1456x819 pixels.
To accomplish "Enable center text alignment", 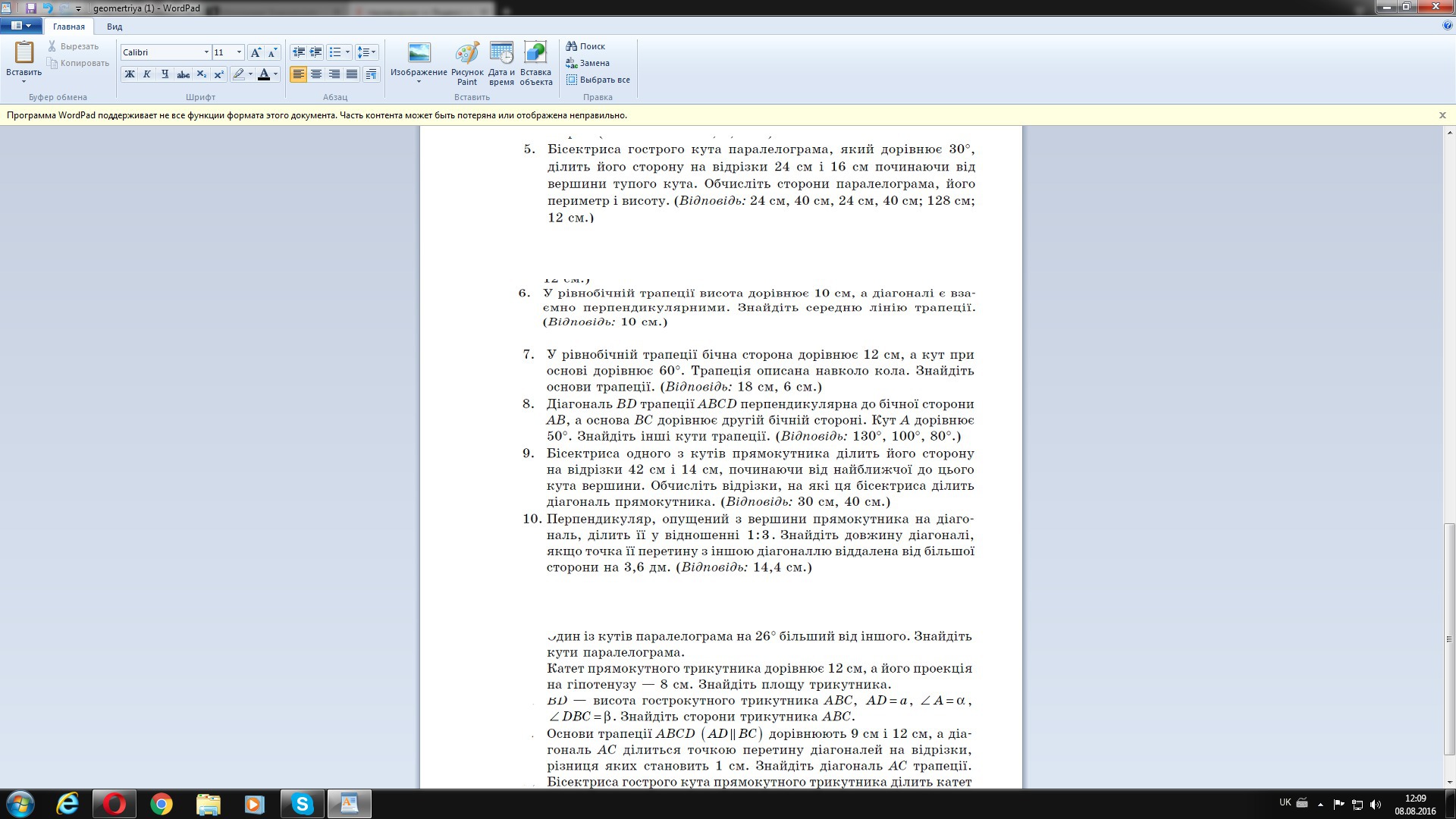I will [x=316, y=74].
